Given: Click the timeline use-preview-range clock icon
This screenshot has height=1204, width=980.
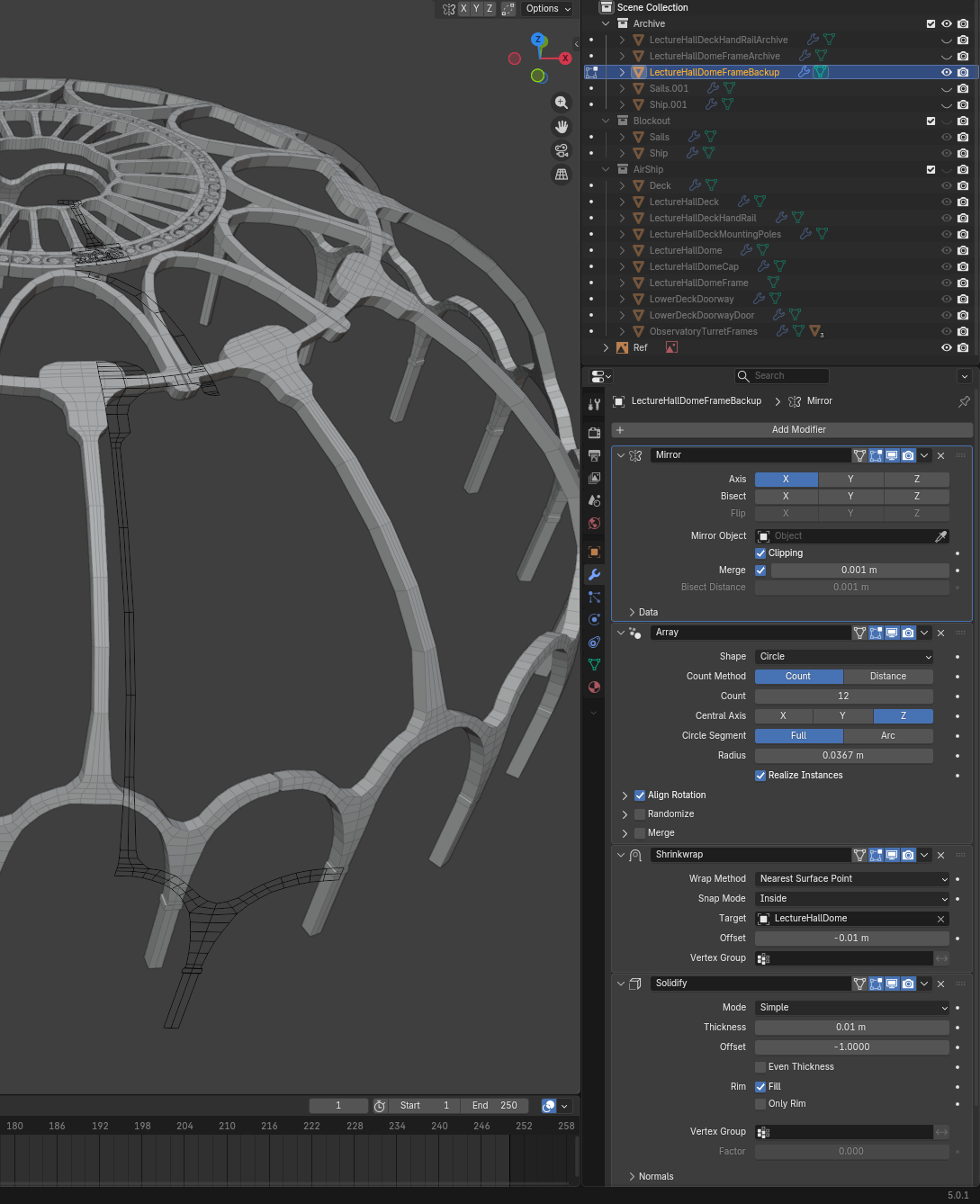Looking at the screenshot, I should (x=380, y=1106).
